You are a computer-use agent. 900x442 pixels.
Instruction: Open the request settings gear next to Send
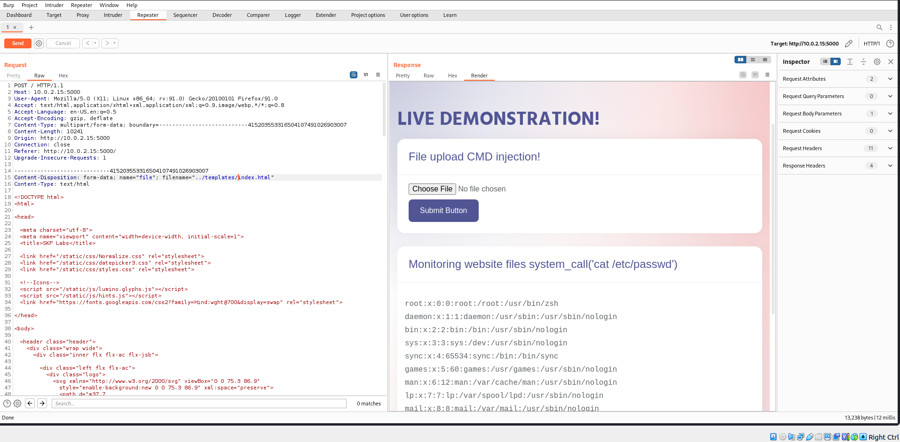(x=39, y=43)
